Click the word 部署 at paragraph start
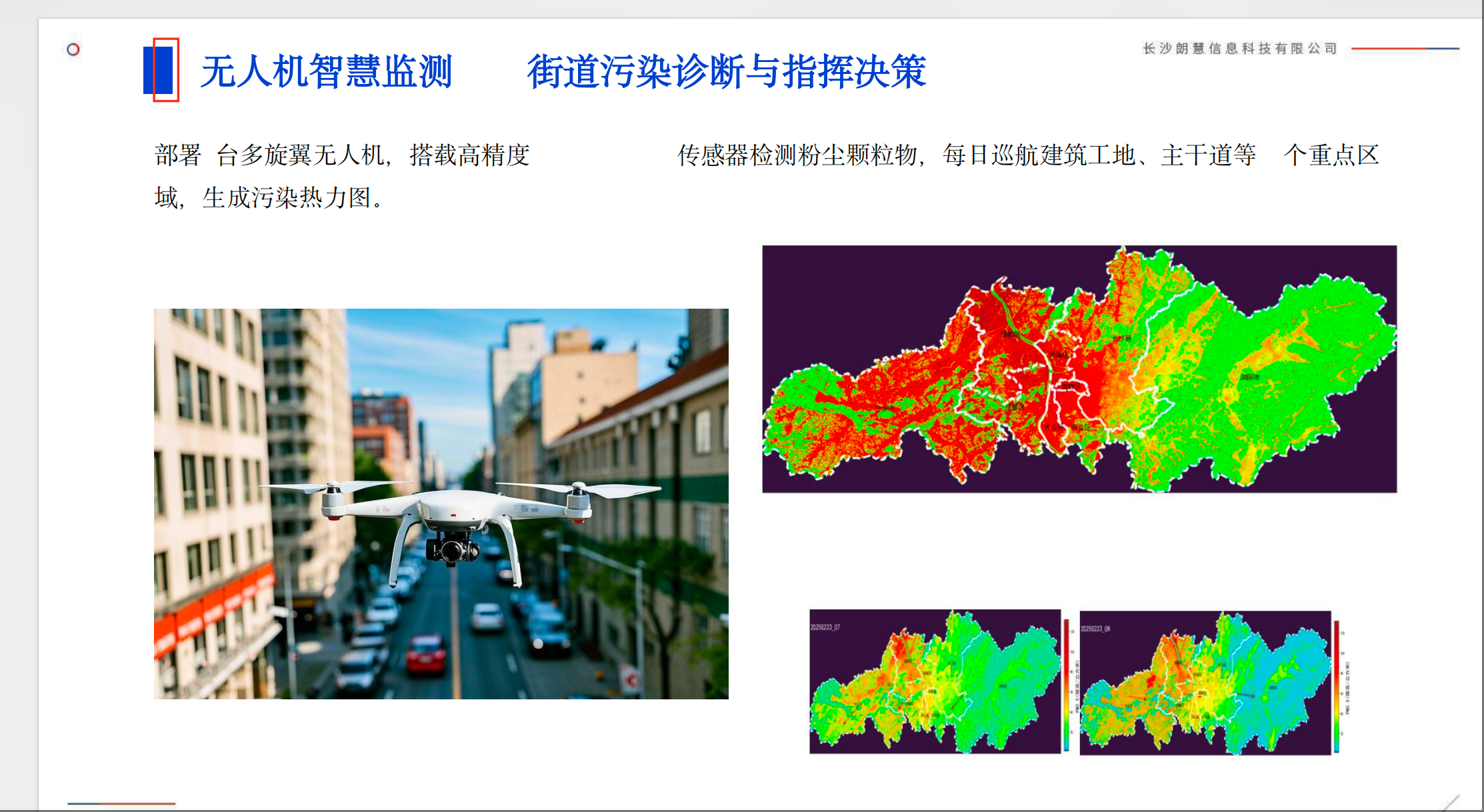The image size is (1484, 812). (x=178, y=155)
